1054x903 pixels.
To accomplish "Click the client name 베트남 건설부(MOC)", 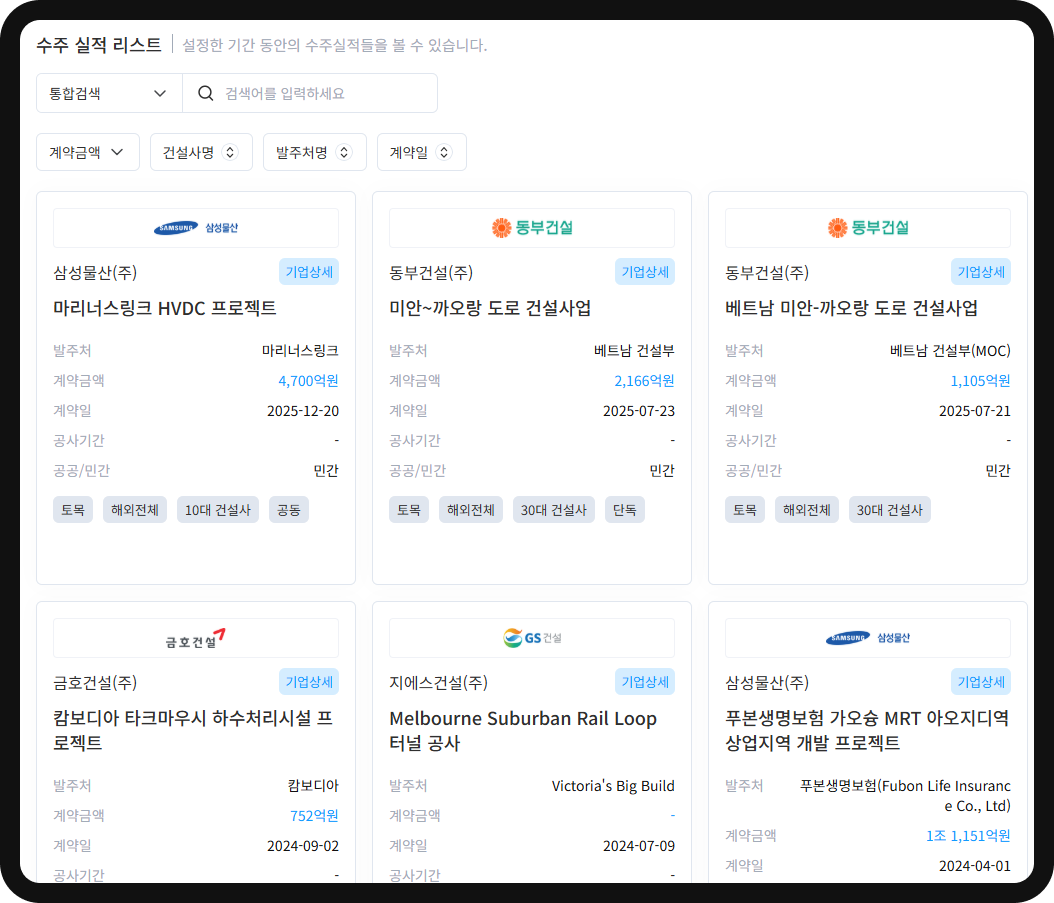I will pos(950,350).
